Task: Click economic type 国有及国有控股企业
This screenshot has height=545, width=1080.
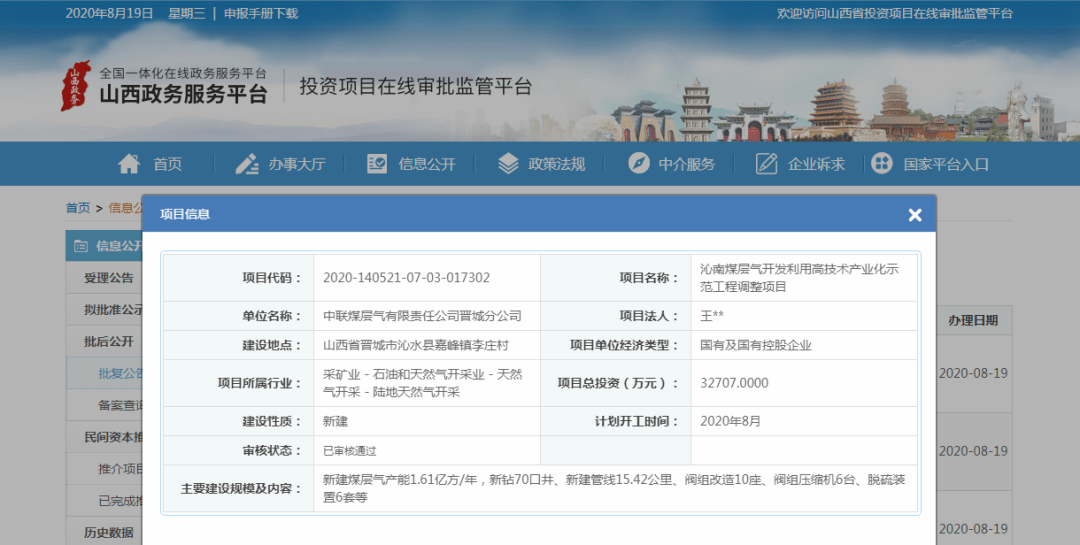Action: click(756, 345)
